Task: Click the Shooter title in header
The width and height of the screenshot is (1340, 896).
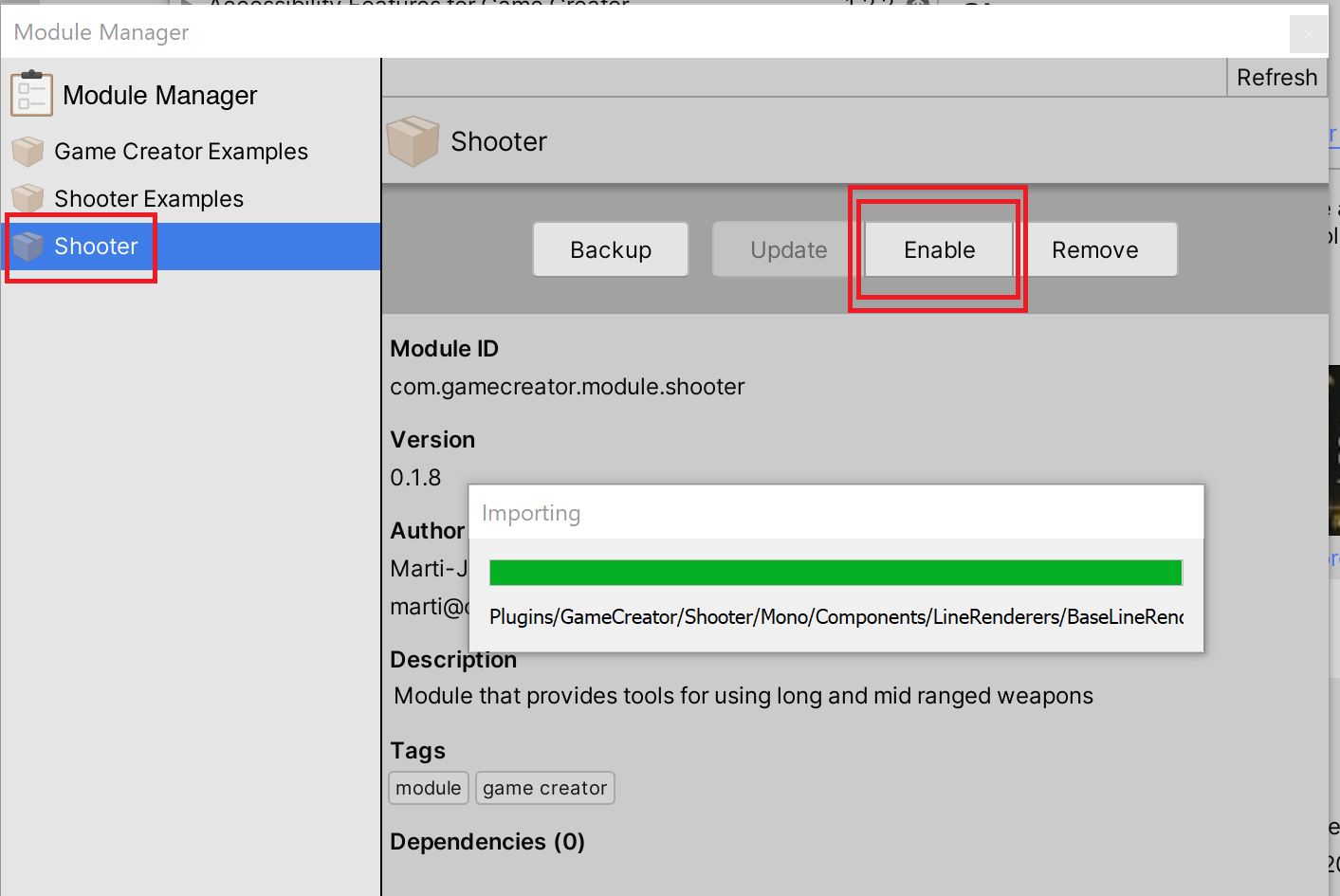Action: pos(499,142)
